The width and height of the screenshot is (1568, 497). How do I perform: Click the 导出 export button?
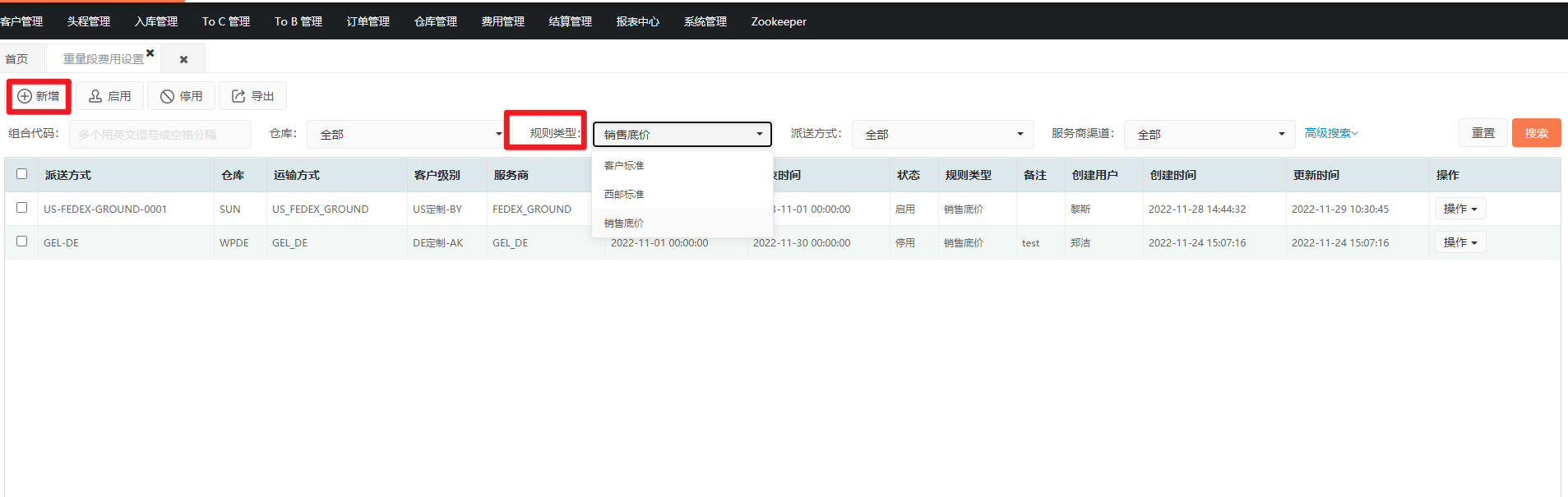pyautogui.click(x=253, y=96)
